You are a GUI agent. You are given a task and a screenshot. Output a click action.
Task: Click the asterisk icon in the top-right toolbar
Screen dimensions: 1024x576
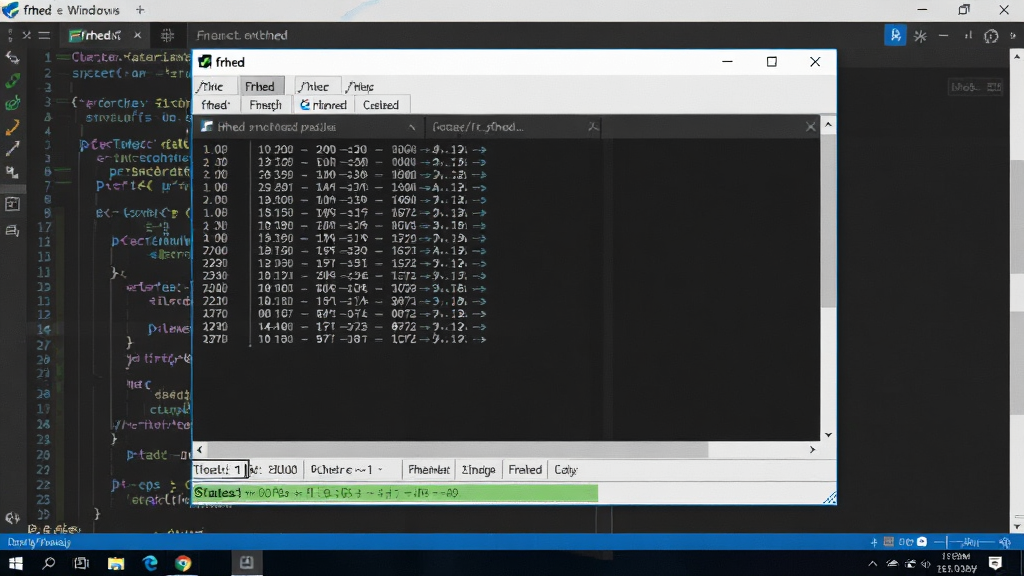click(920, 36)
